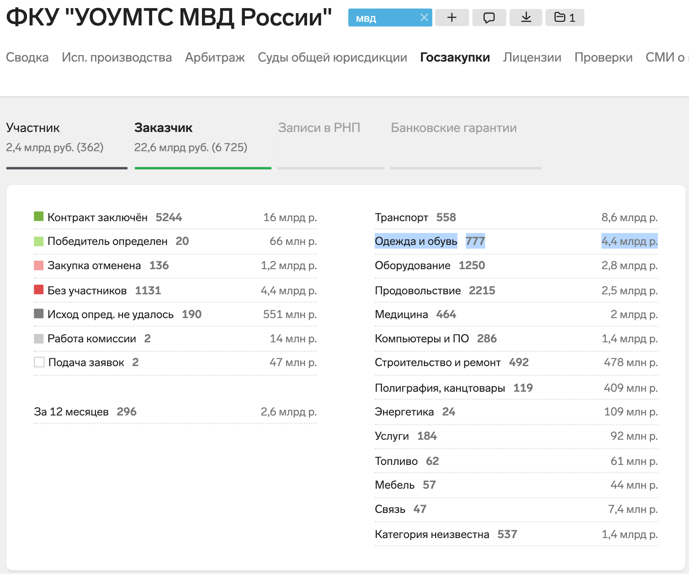Click the red Без участников color square
The width and height of the screenshot is (689, 574).
(x=39, y=290)
